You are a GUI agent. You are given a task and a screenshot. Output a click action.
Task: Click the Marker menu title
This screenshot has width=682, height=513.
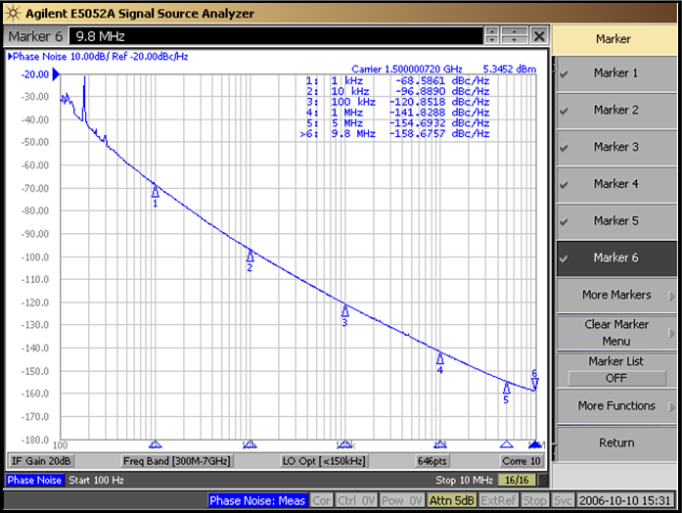tap(614, 39)
